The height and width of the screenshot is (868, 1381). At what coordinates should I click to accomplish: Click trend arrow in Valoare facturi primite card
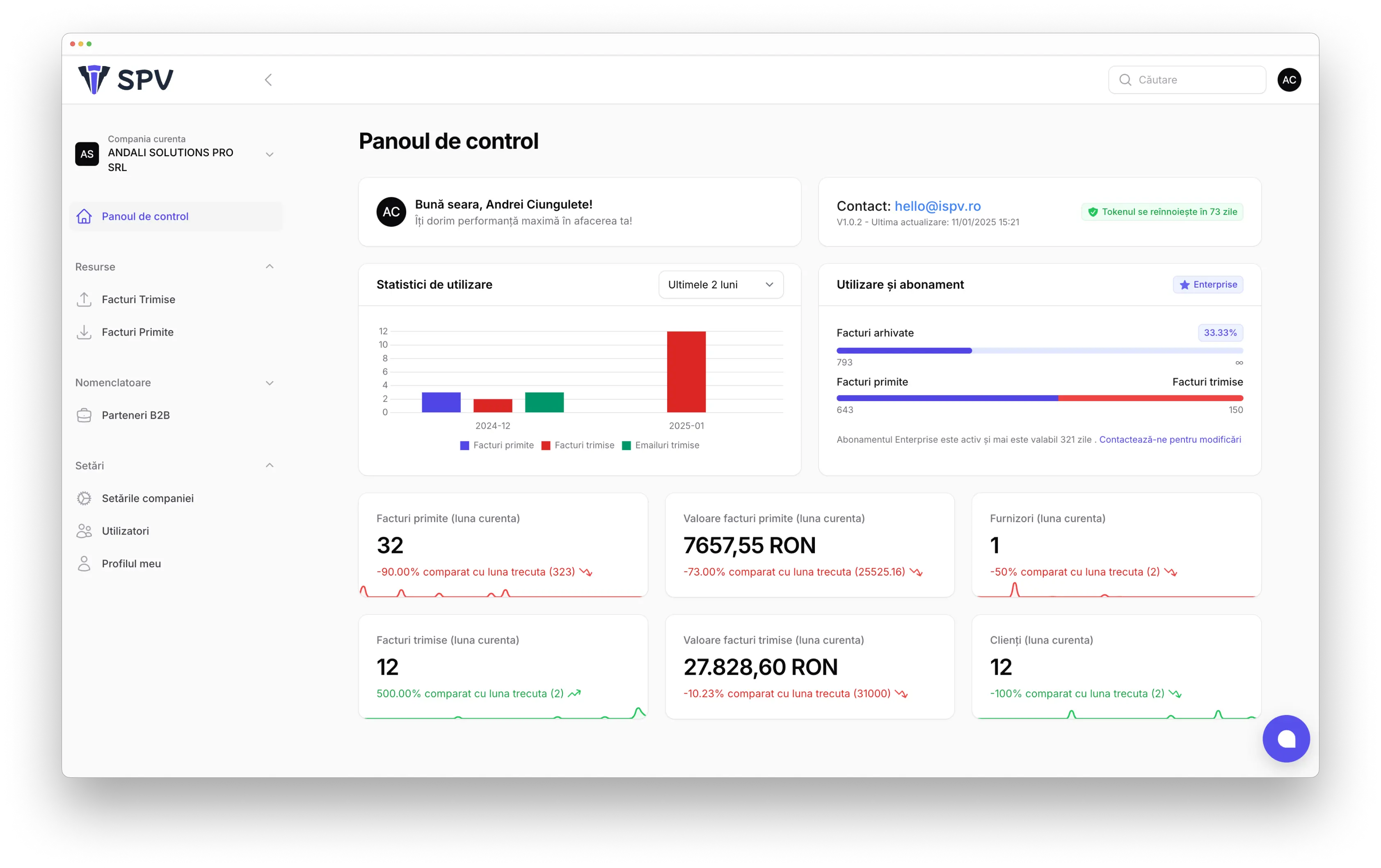[916, 571]
